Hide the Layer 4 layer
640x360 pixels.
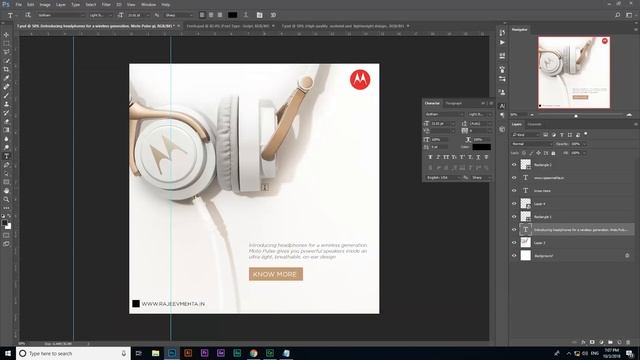pyautogui.click(x=514, y=204)
